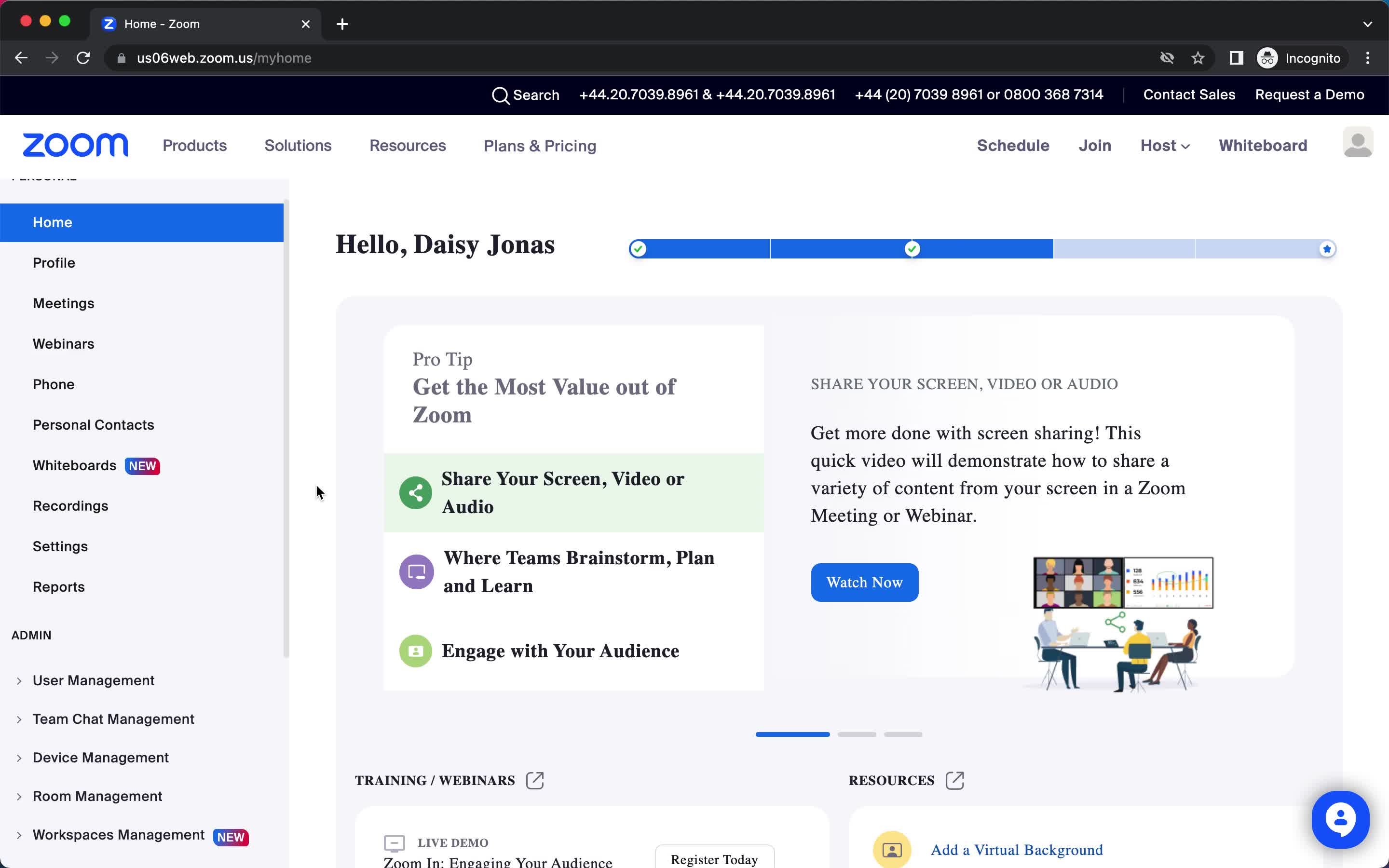Select Engage with Your Audience tip
Image resolution: width=1389 pixels, height=868 pixels.
coord(573,651)
